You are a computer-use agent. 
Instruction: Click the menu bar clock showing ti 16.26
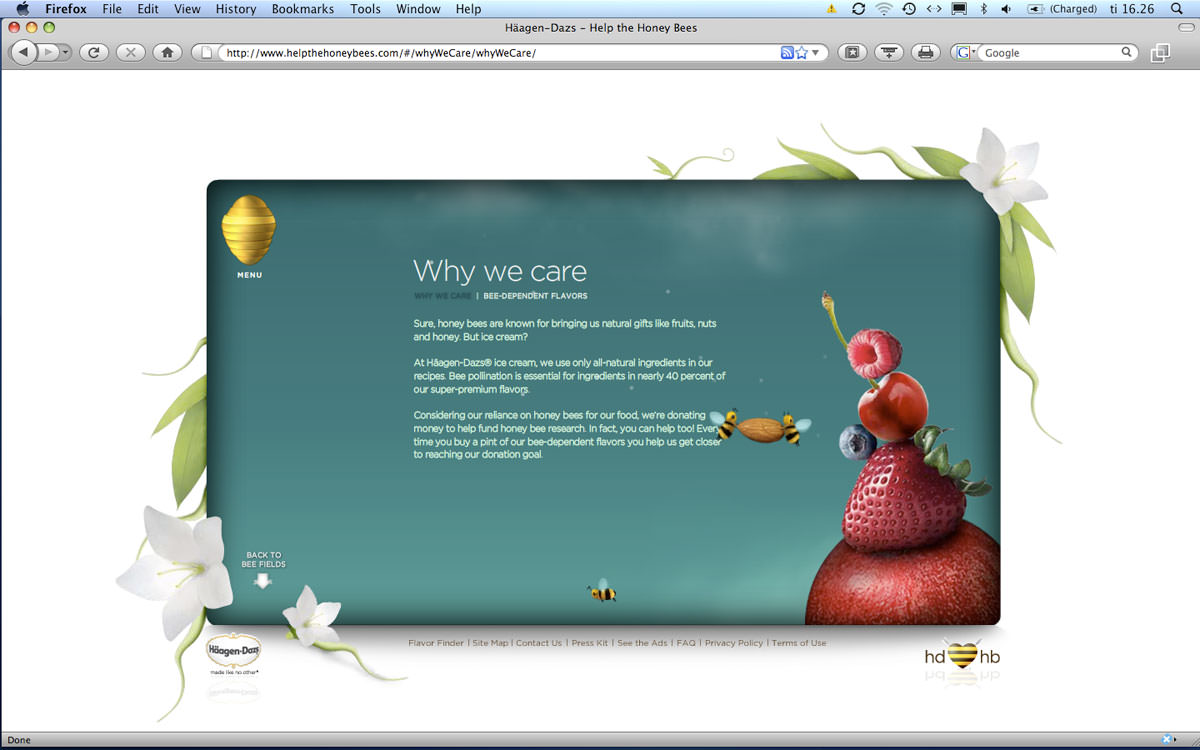click(x=1132, y=9)
